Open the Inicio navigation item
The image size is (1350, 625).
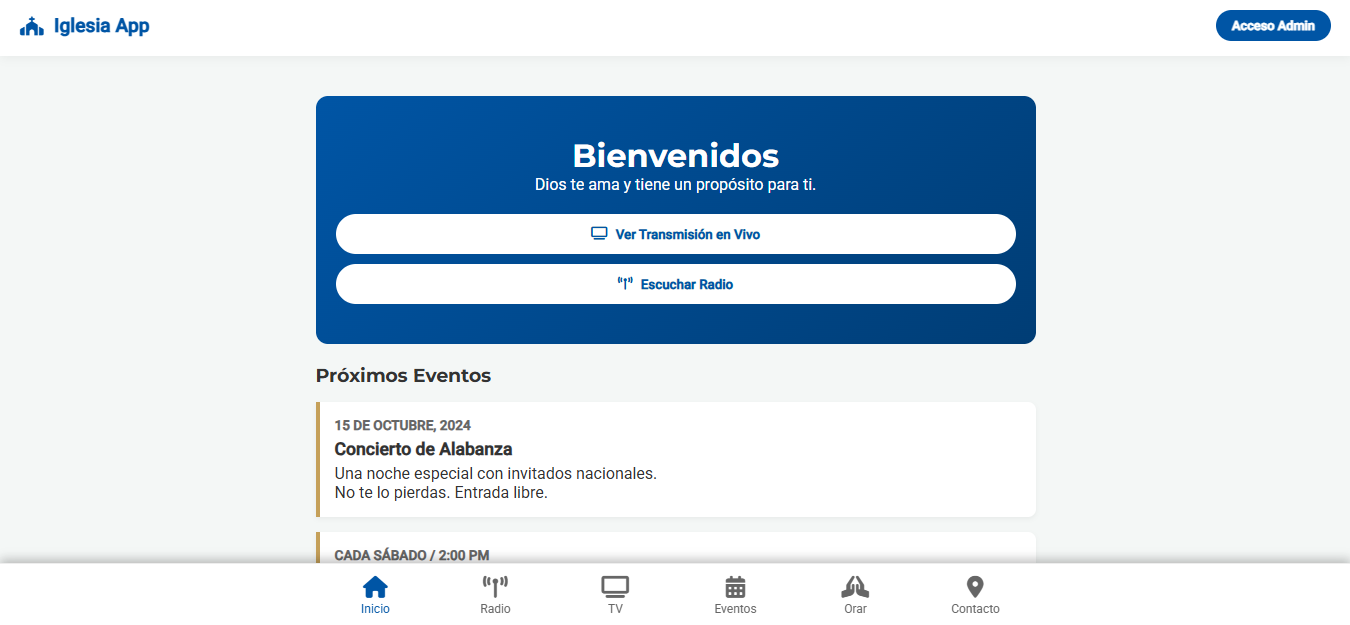375,595
